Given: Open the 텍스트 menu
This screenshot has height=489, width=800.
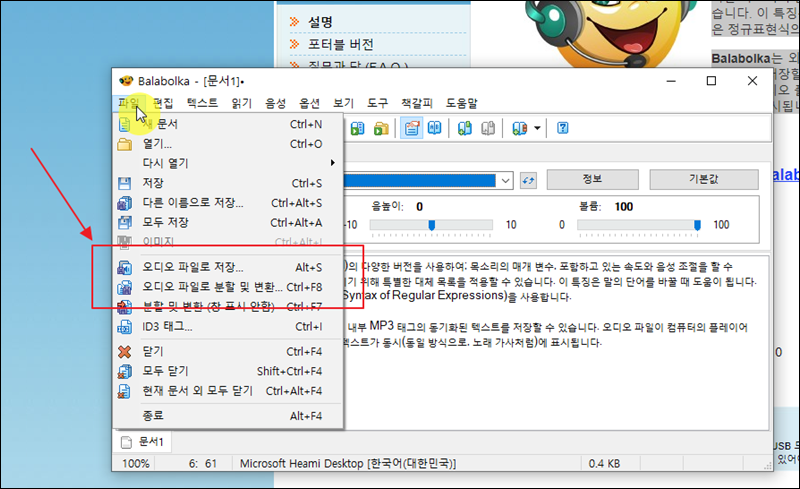Looking at the screenshot, I should pyautogui.click(x=203, y=103).
